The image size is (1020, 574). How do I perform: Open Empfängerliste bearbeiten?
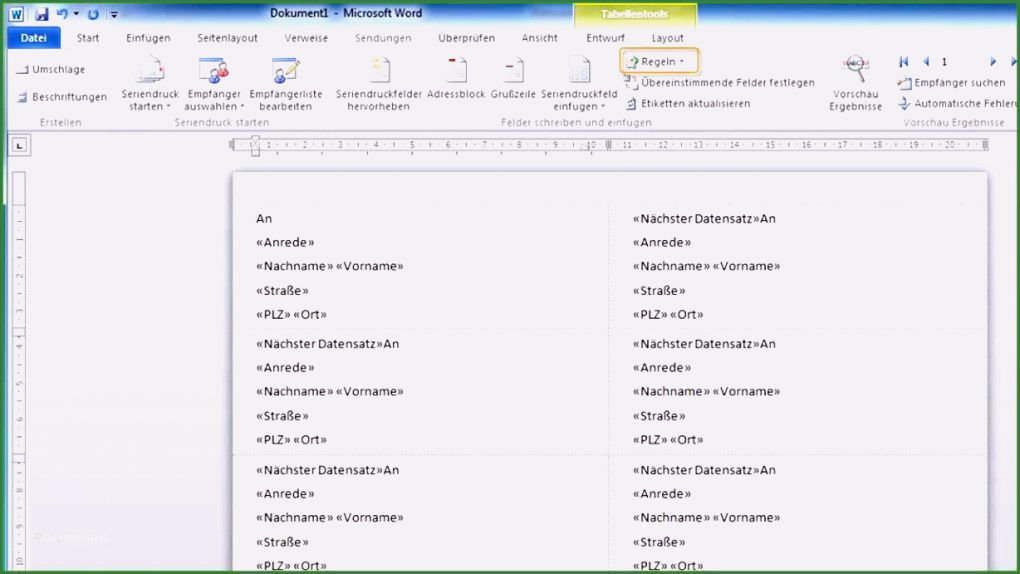coord(286,83)
